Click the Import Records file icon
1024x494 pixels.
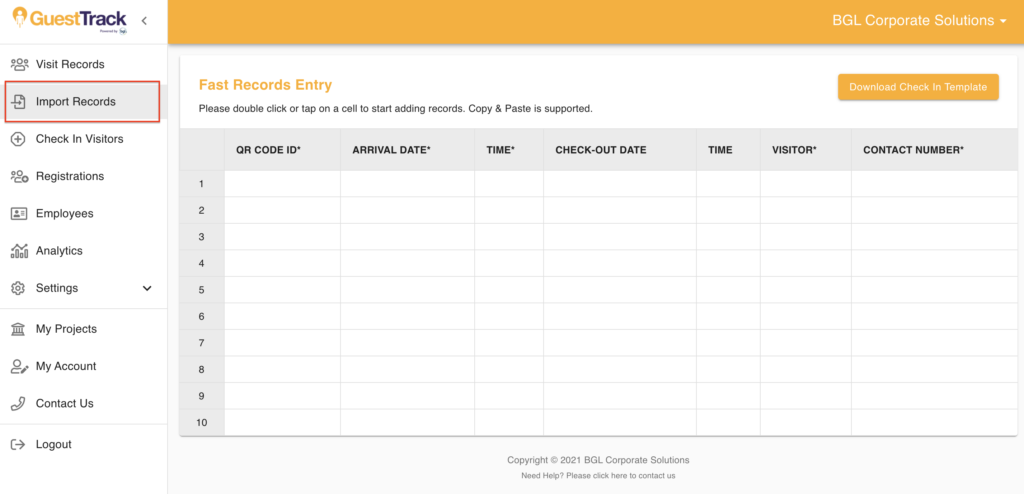tap(19, 102)
